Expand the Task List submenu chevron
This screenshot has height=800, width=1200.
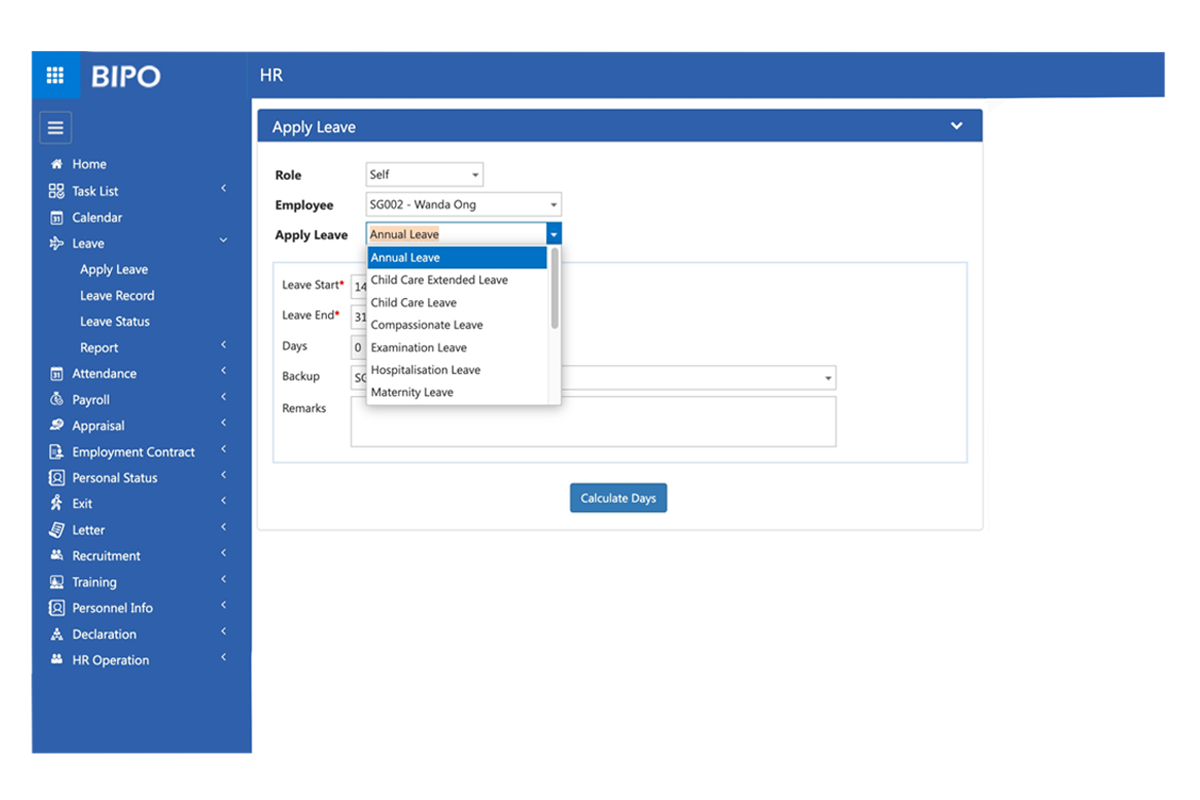(x=224, y=188)
